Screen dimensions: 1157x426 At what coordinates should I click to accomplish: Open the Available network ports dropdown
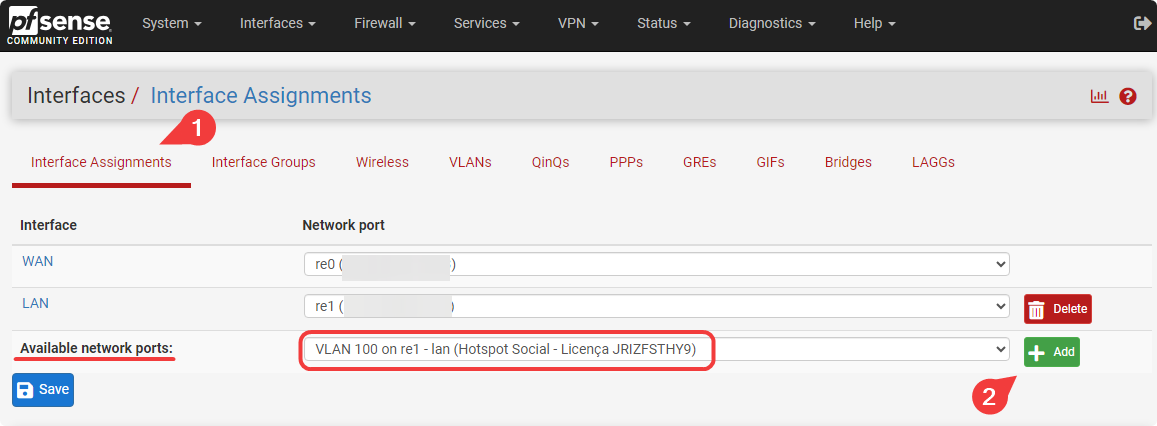tap(656, 349)
